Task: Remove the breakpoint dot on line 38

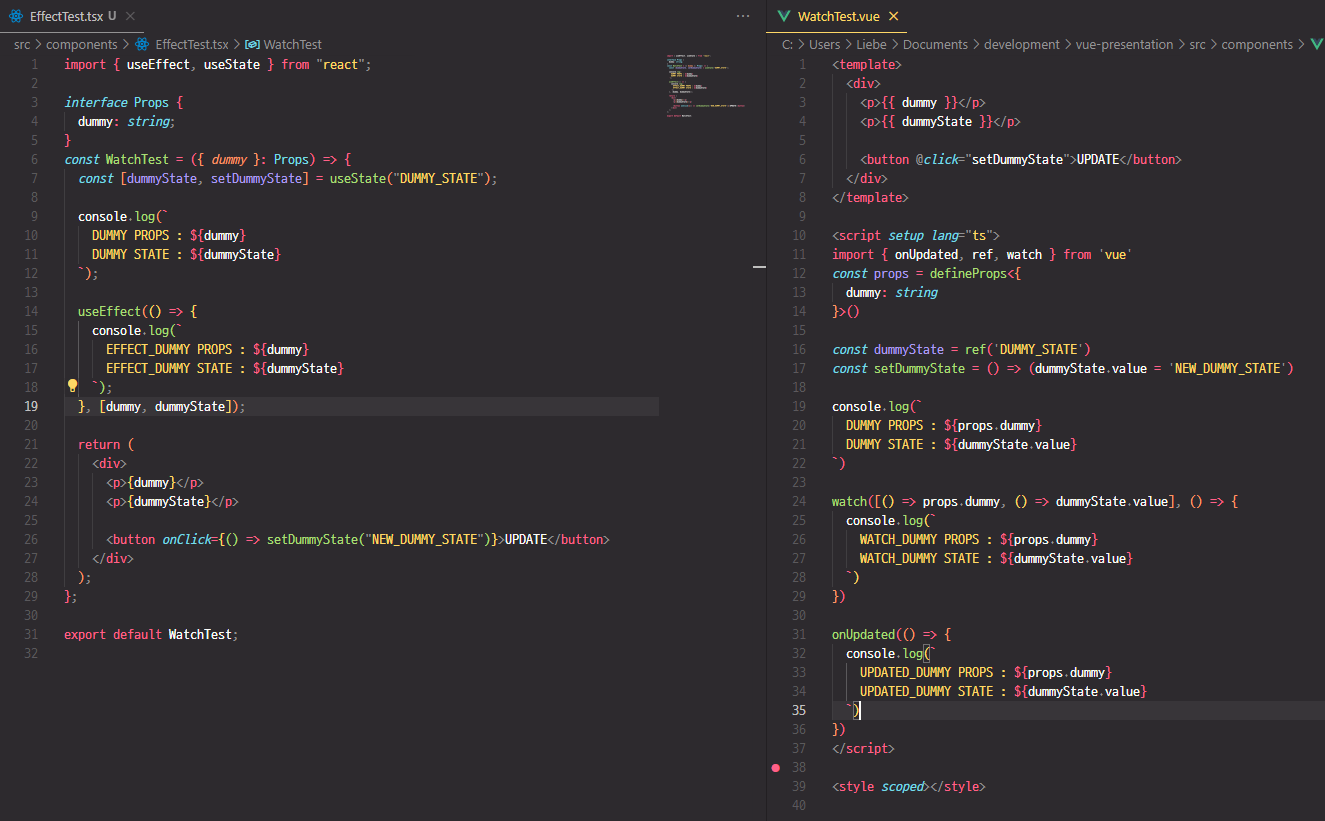Action: click(775, 768)
